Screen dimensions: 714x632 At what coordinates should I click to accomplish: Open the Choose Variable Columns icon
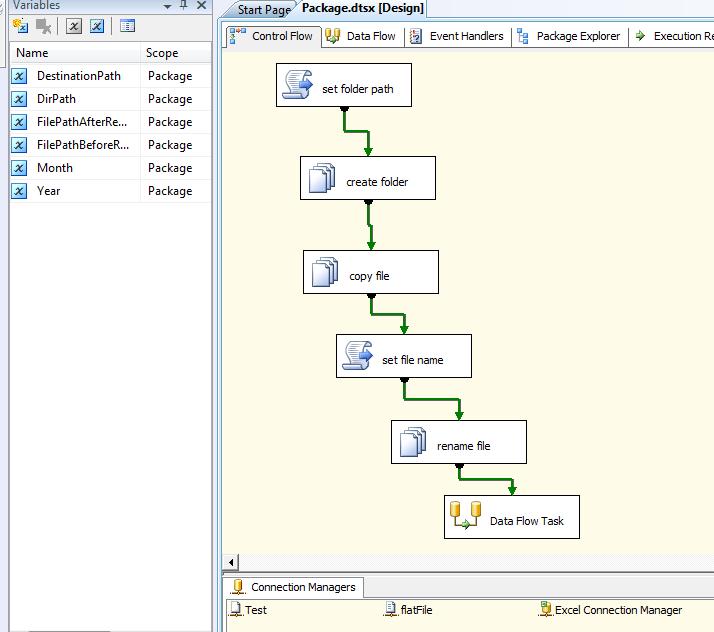click(127, 26)
